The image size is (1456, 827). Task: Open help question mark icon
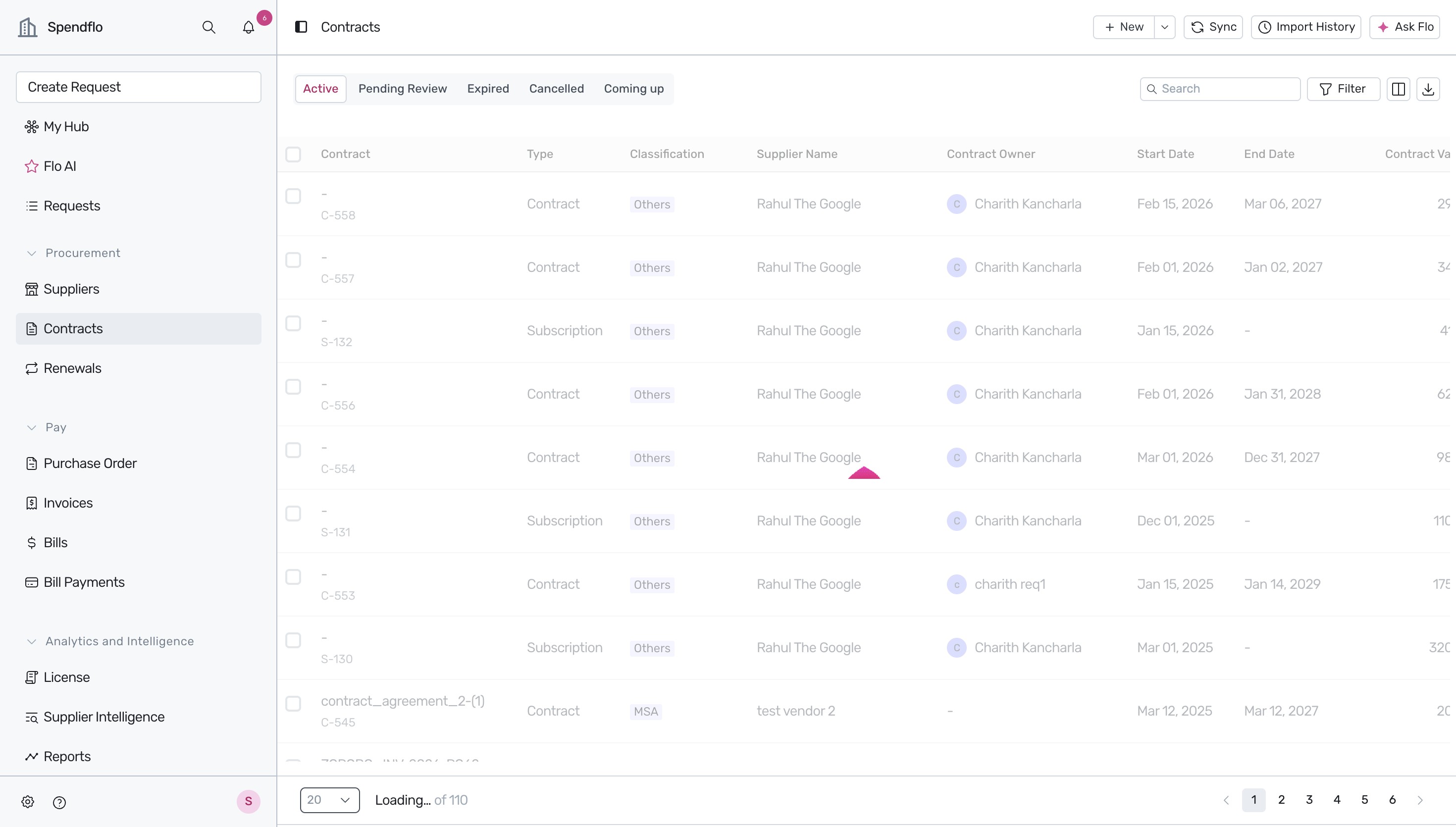click(59, 802)
